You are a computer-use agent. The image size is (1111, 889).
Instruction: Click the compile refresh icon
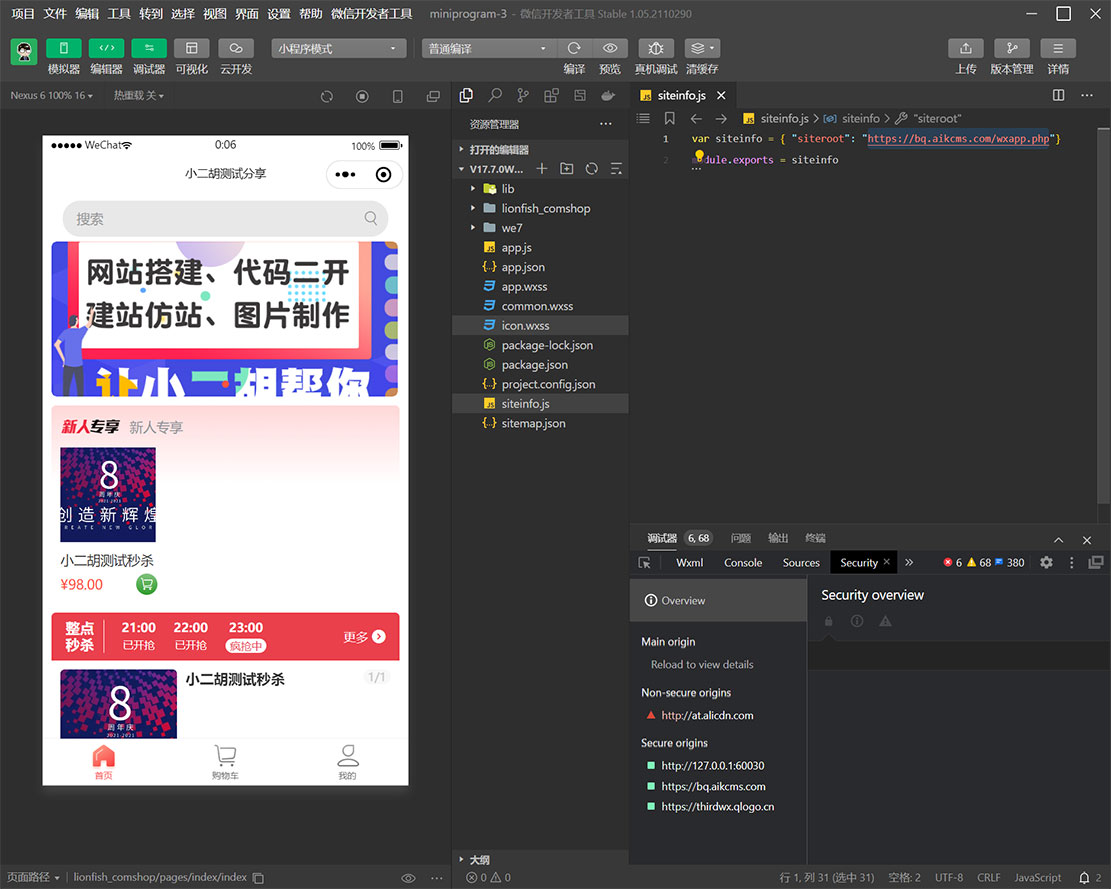[x=574, y=48]
